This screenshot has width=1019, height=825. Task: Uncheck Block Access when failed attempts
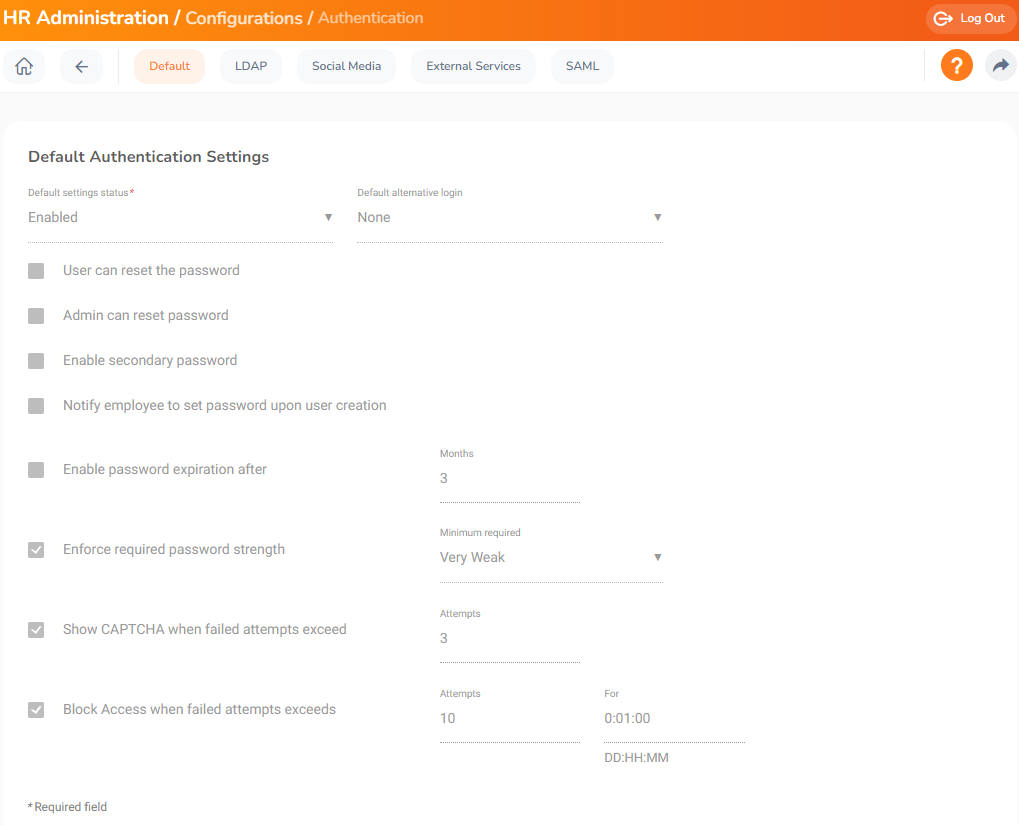pyautogui.click(x=36, y=710)
